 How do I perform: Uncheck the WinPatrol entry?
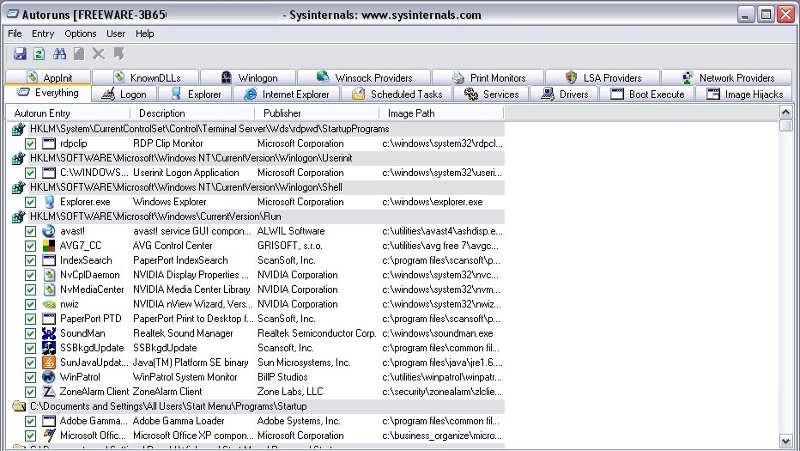pyautogui.click(x=31, y=377)
